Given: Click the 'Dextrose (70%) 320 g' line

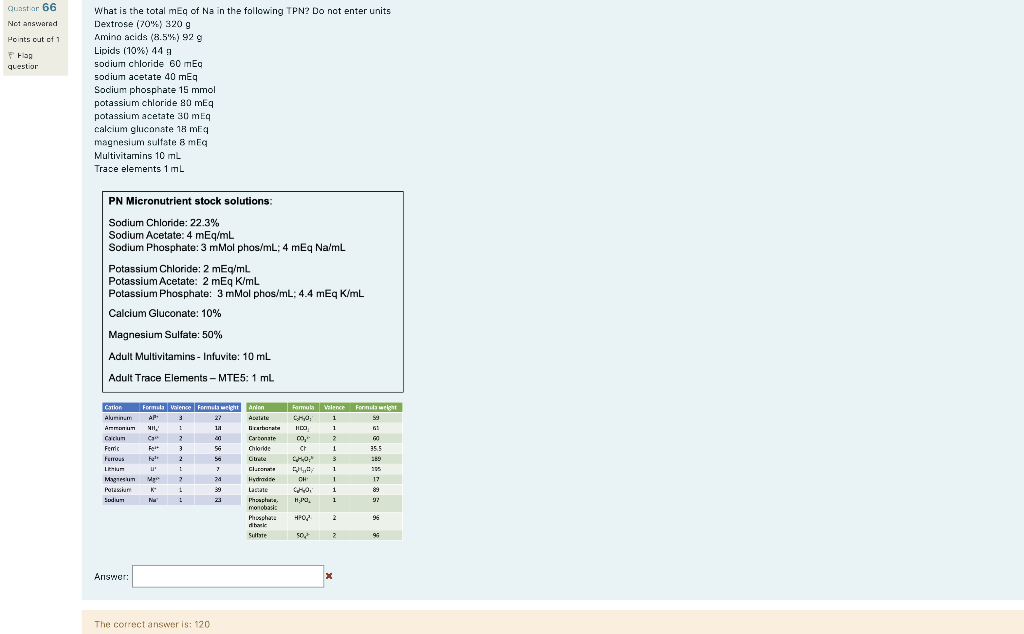Looking at the screenshot, I should point(142,24).
